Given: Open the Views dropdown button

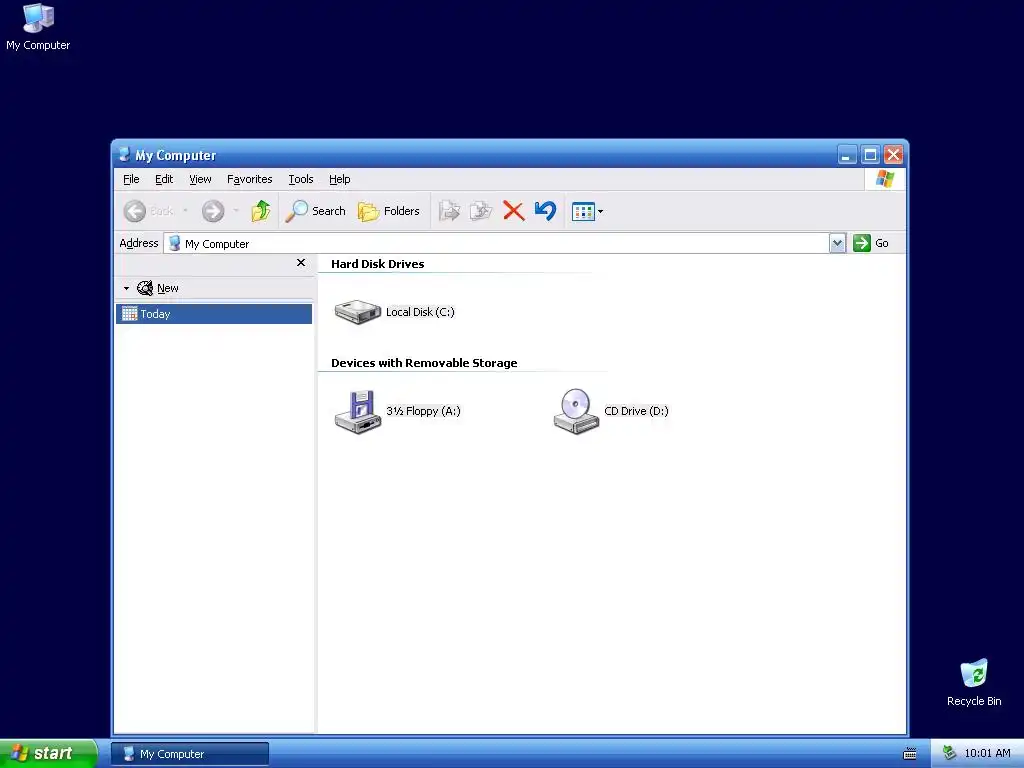Looking at the screenshot, I should click(x=587, y=211).
